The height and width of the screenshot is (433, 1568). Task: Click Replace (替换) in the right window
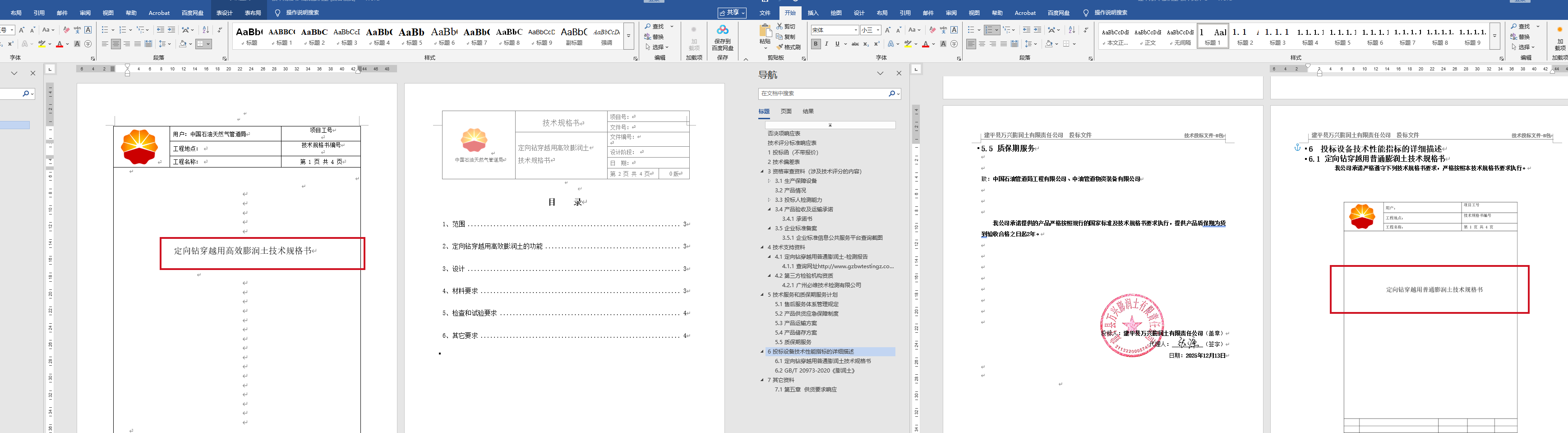(1519, 37)
